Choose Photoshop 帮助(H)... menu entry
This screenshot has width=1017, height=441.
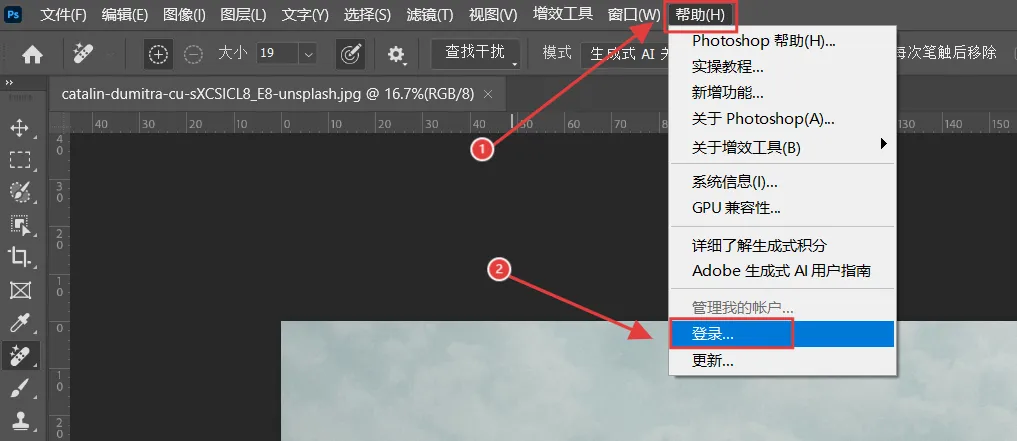pyautogui.click(x=782, y=41)
